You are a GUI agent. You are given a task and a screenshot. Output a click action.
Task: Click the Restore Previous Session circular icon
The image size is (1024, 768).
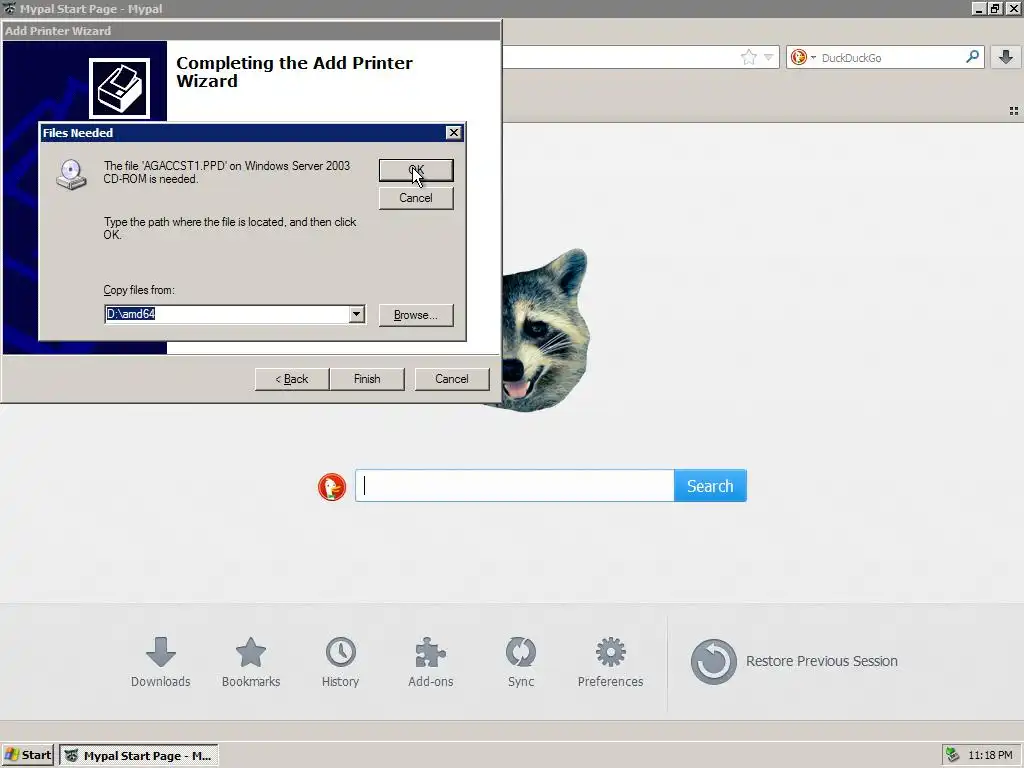[x=713, y=662]
